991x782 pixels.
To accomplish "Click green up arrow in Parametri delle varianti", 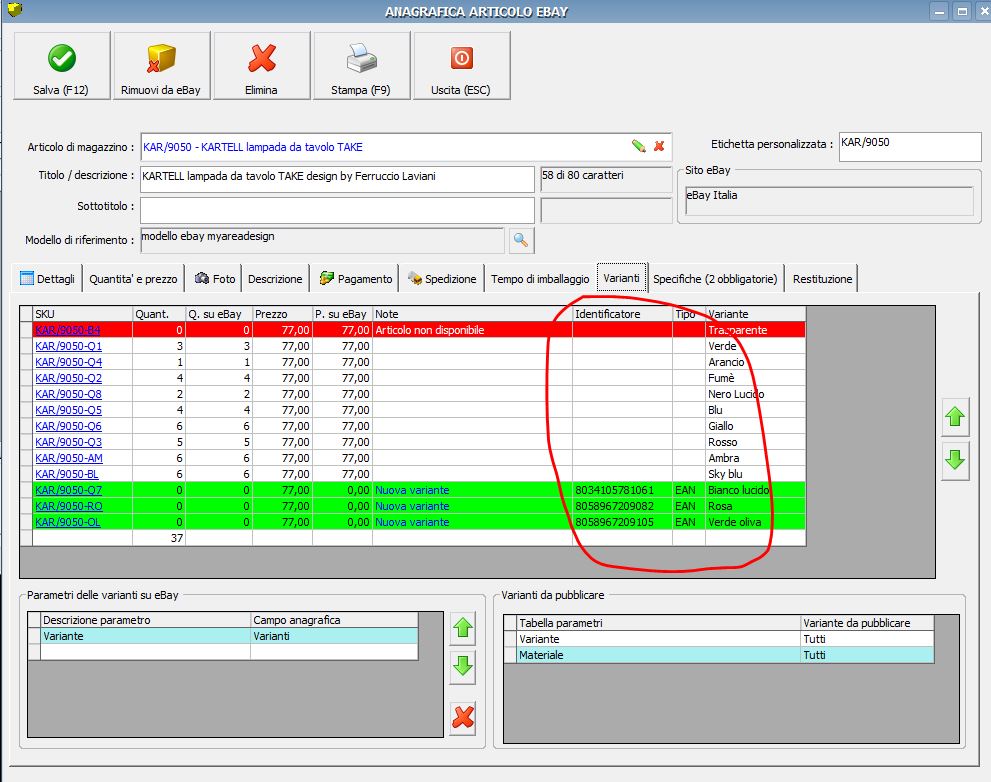I will pyautogui.click(x=463, y=627).
